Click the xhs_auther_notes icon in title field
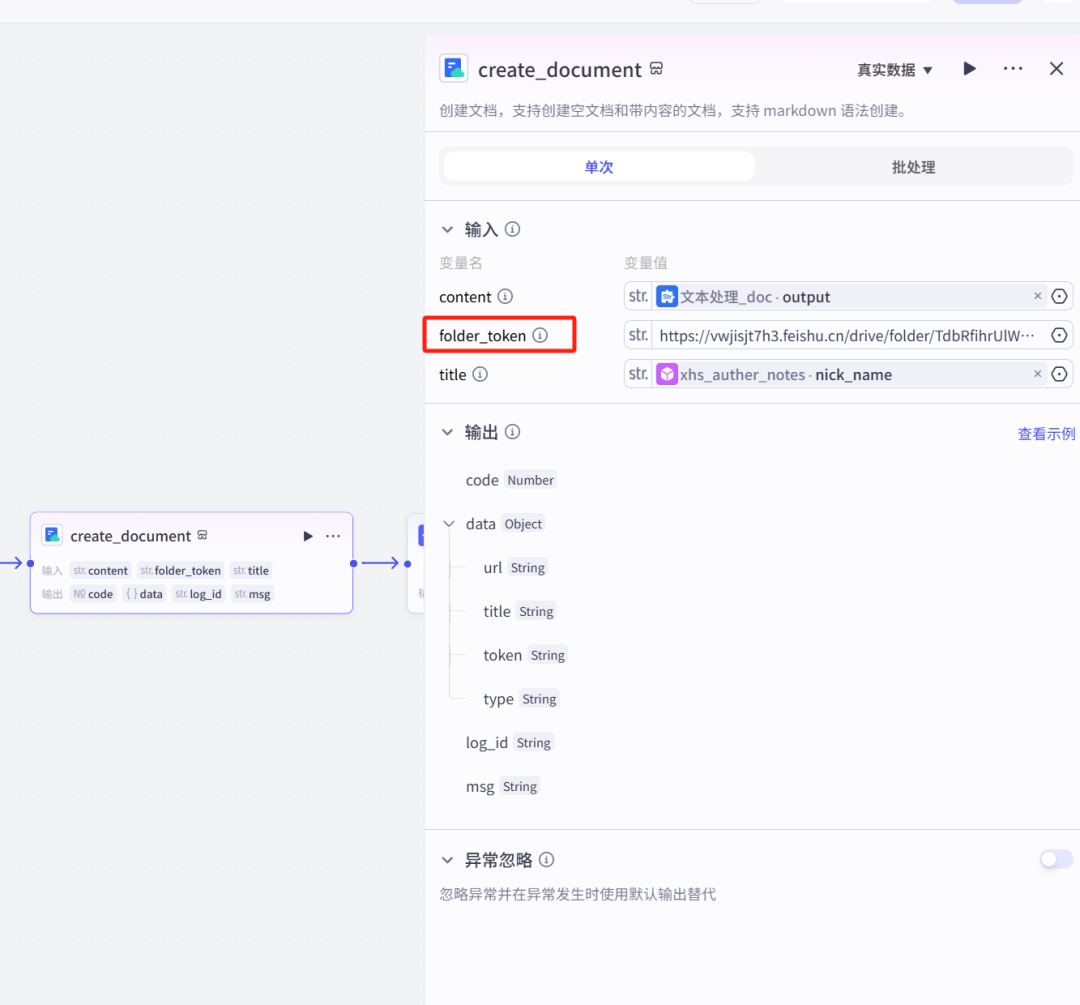Screen dimensions: 1080x1005 667,374
